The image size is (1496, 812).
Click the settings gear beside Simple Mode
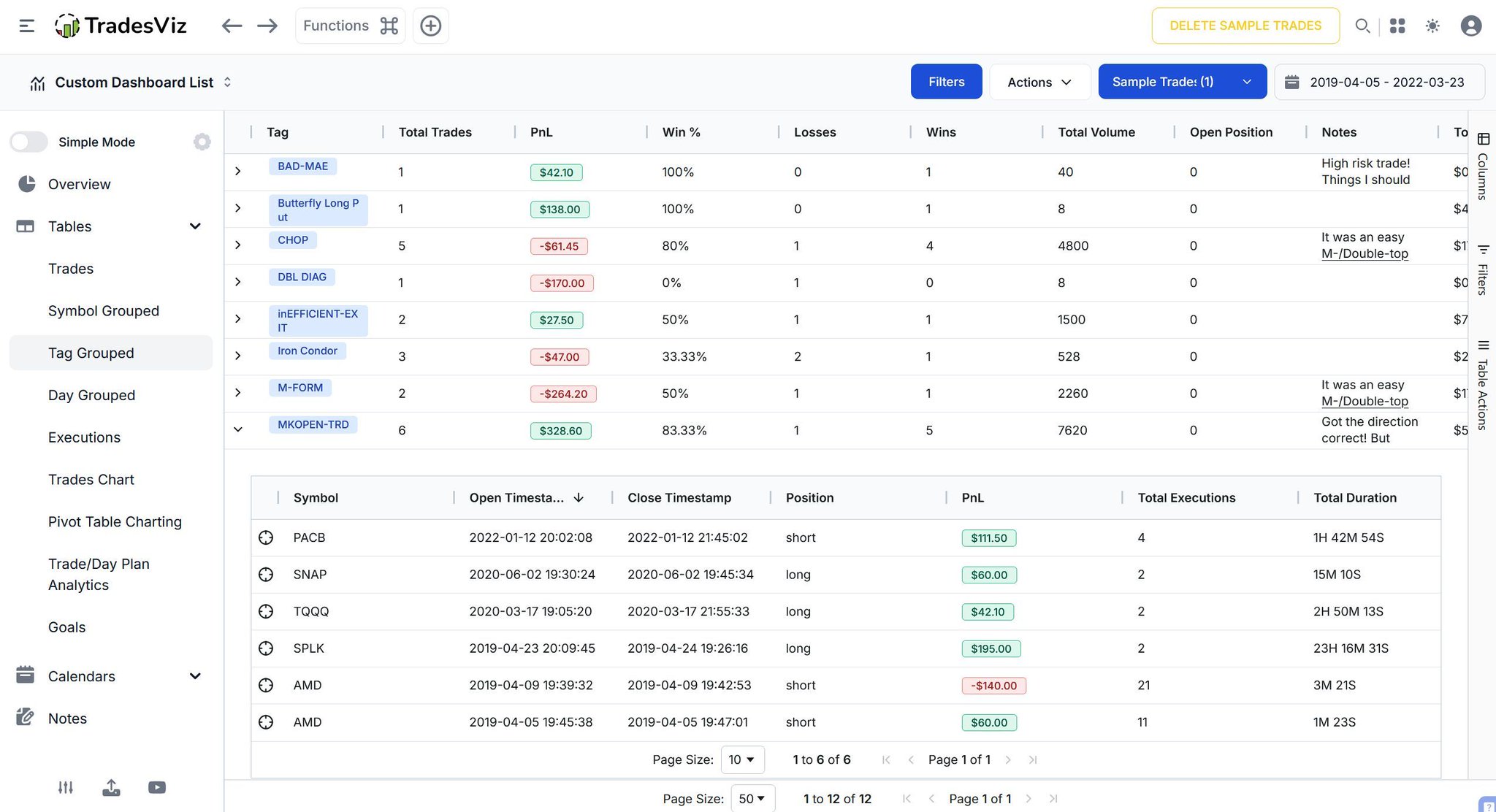pos(202,142)
